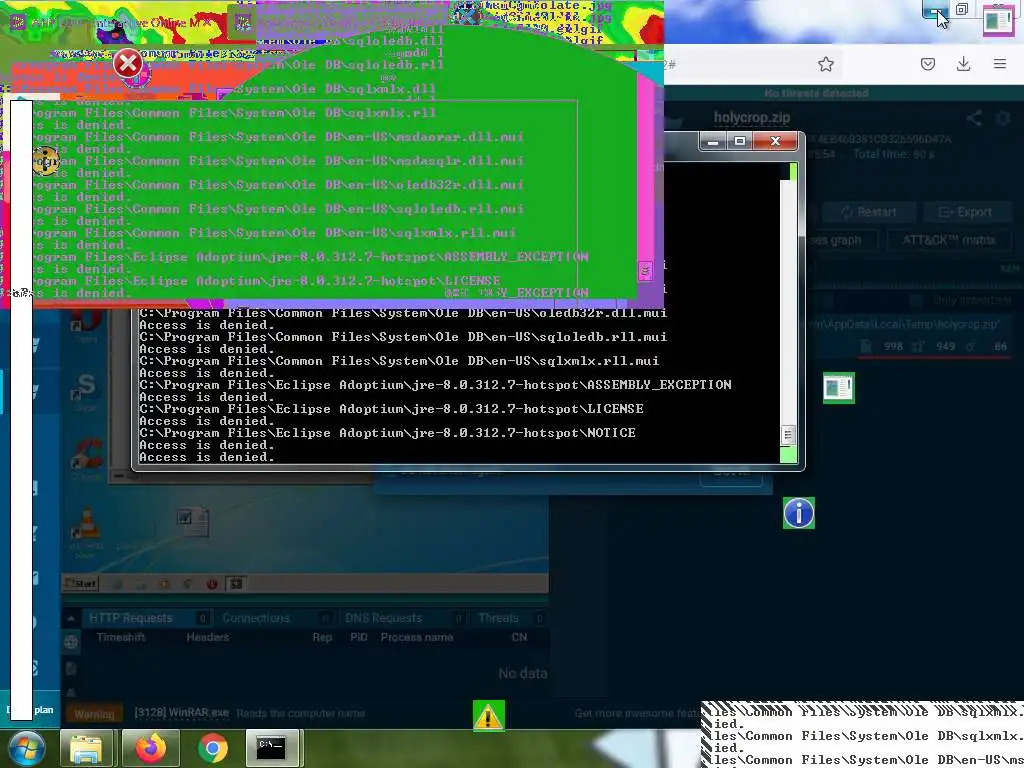Click the inner VM Start button
Viewport: 1024px width, 768px height.
pyautogui.click(x=80, y=584)
